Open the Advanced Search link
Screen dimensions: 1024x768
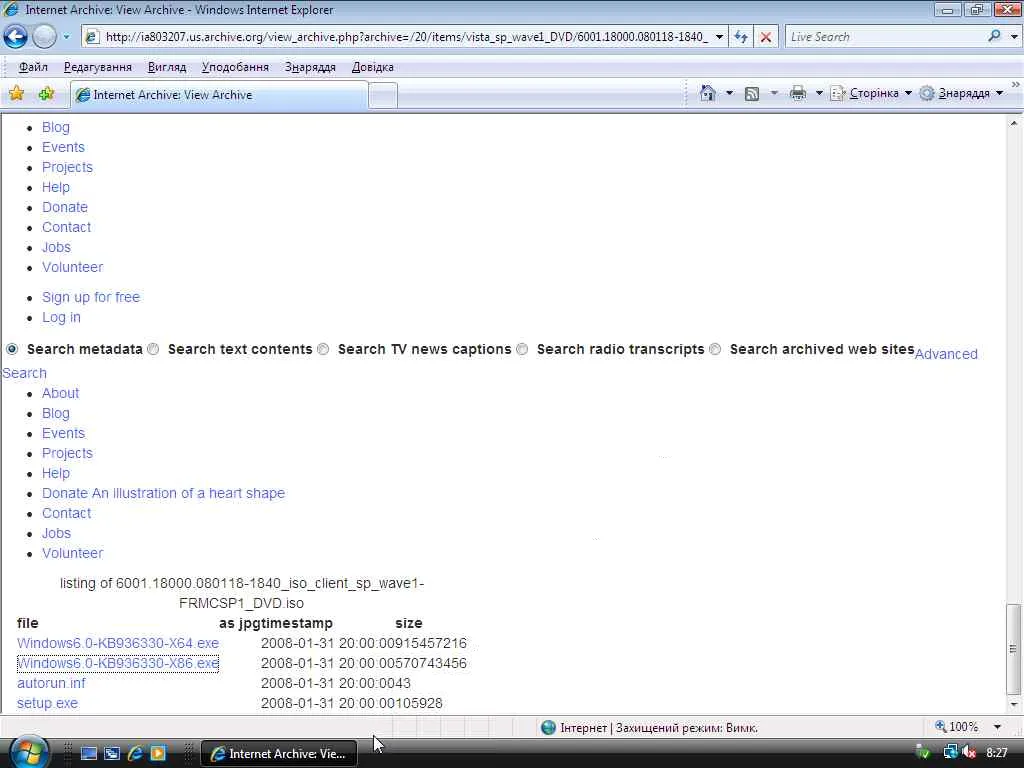tap(946, 354)
